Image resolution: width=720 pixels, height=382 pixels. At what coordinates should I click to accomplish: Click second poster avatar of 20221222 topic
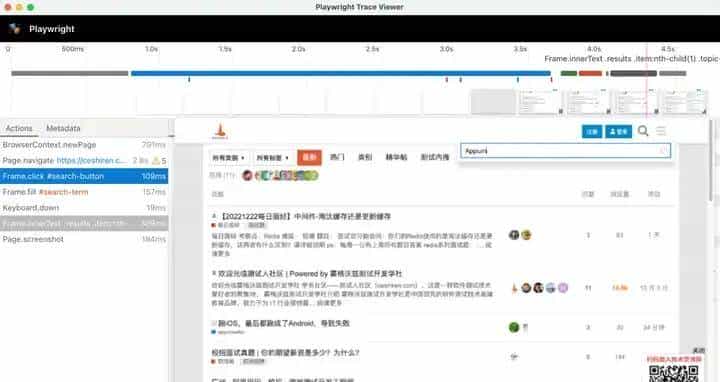coord(526,235)
